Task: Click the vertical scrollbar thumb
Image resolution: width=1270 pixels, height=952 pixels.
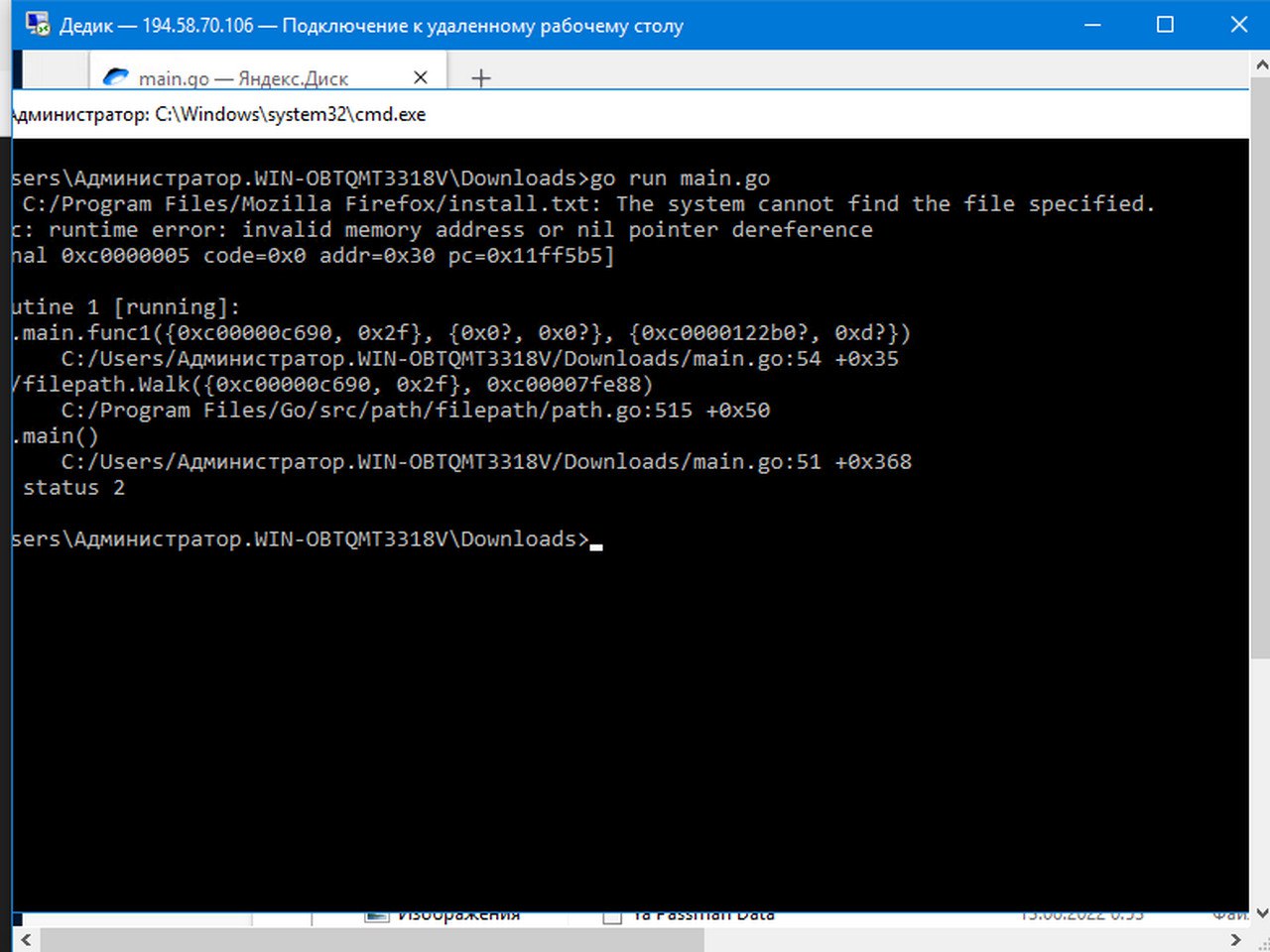Action: coord(1261,367)
